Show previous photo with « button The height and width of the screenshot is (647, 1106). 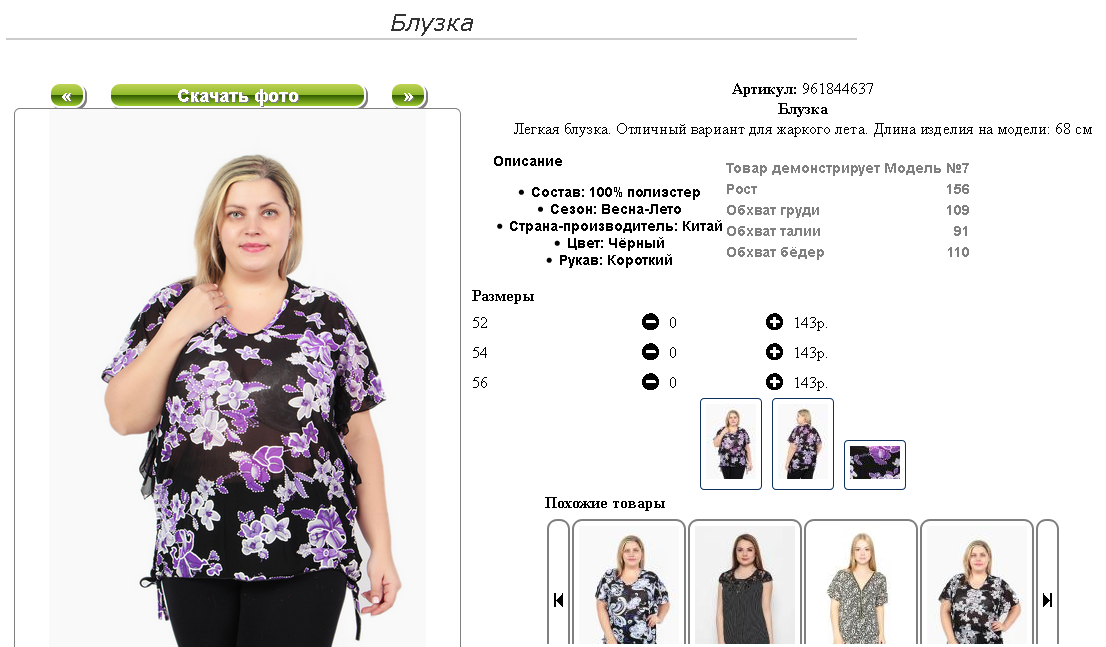click(x=68, y=96)
